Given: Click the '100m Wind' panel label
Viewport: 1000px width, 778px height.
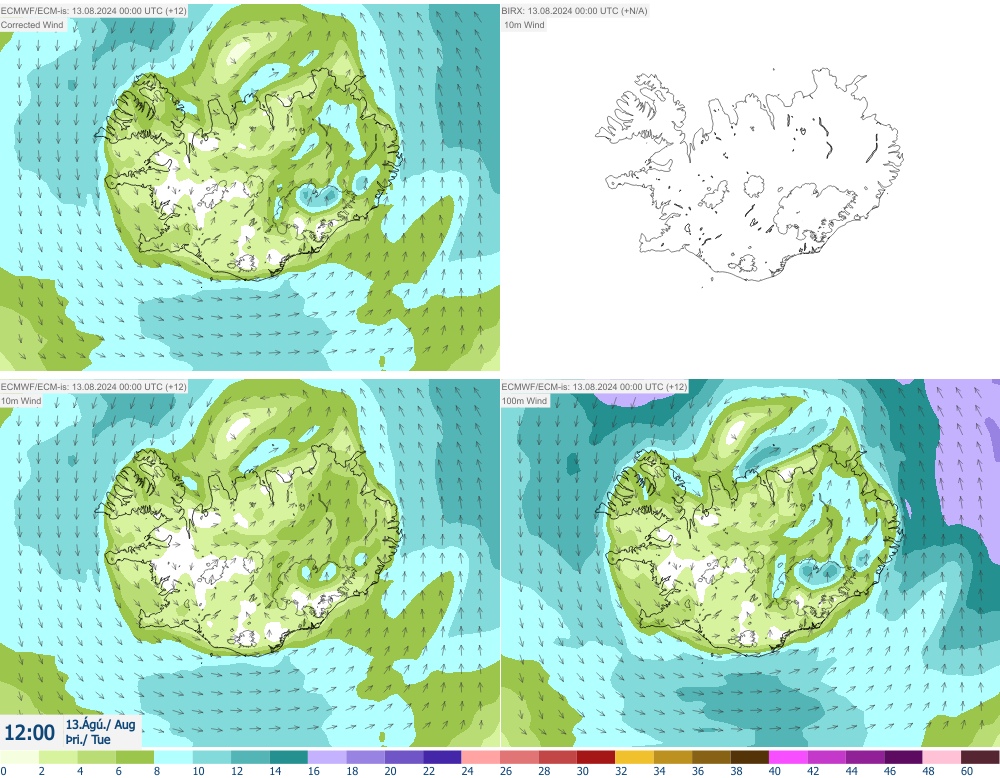Looking at the screenshot, I should tap(526, 401).
